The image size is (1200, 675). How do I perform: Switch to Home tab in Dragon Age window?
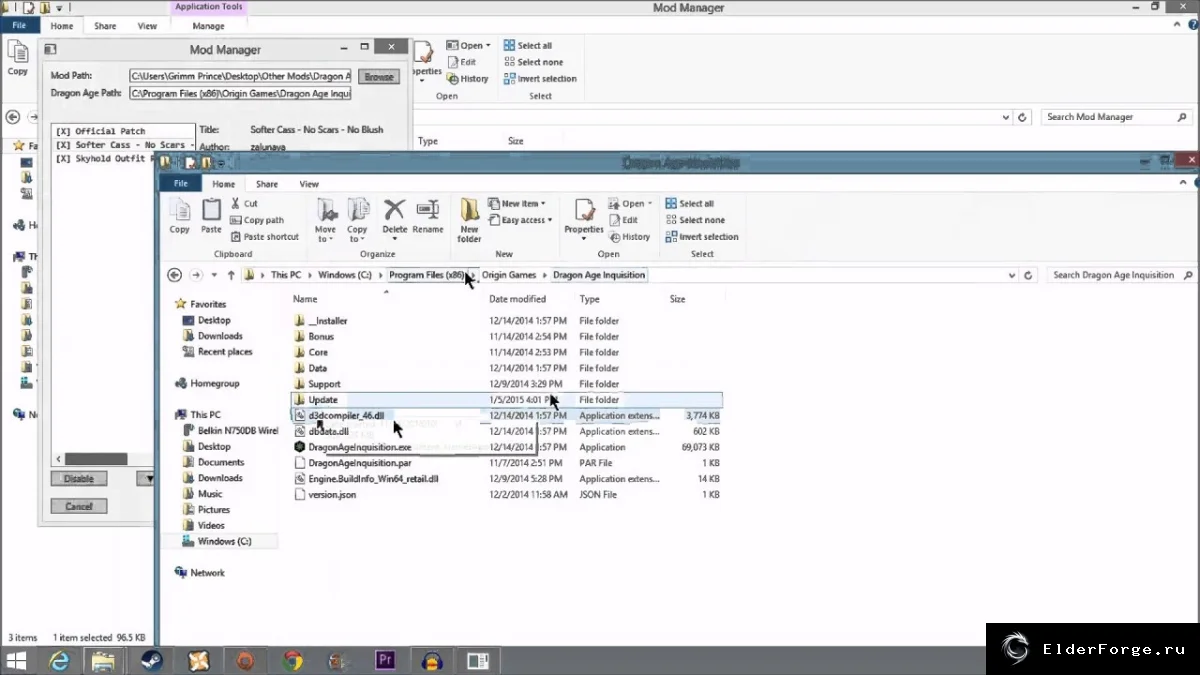(223, 184)
